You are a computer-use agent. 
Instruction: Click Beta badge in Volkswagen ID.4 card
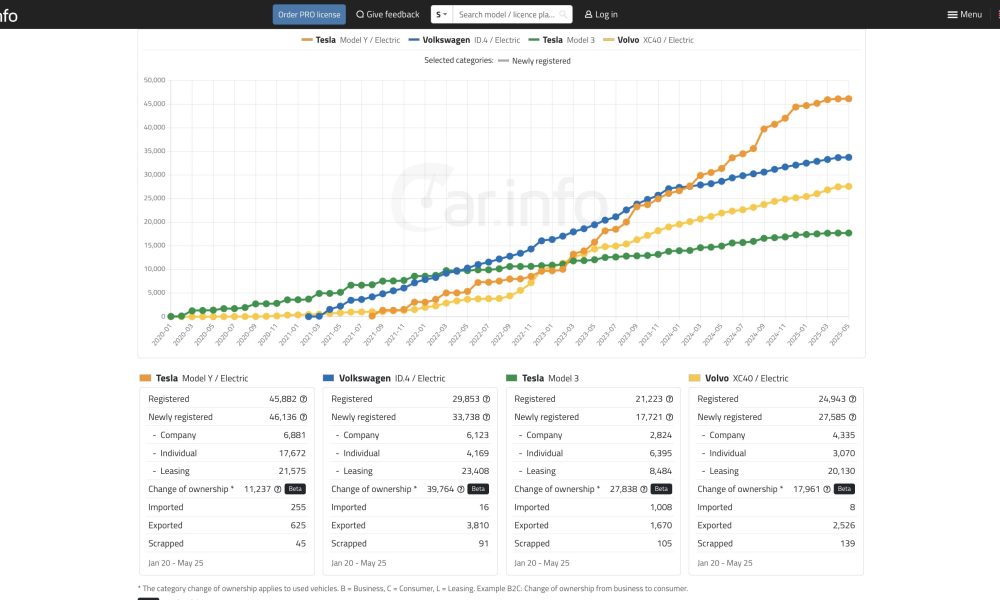tap(478, 489)
